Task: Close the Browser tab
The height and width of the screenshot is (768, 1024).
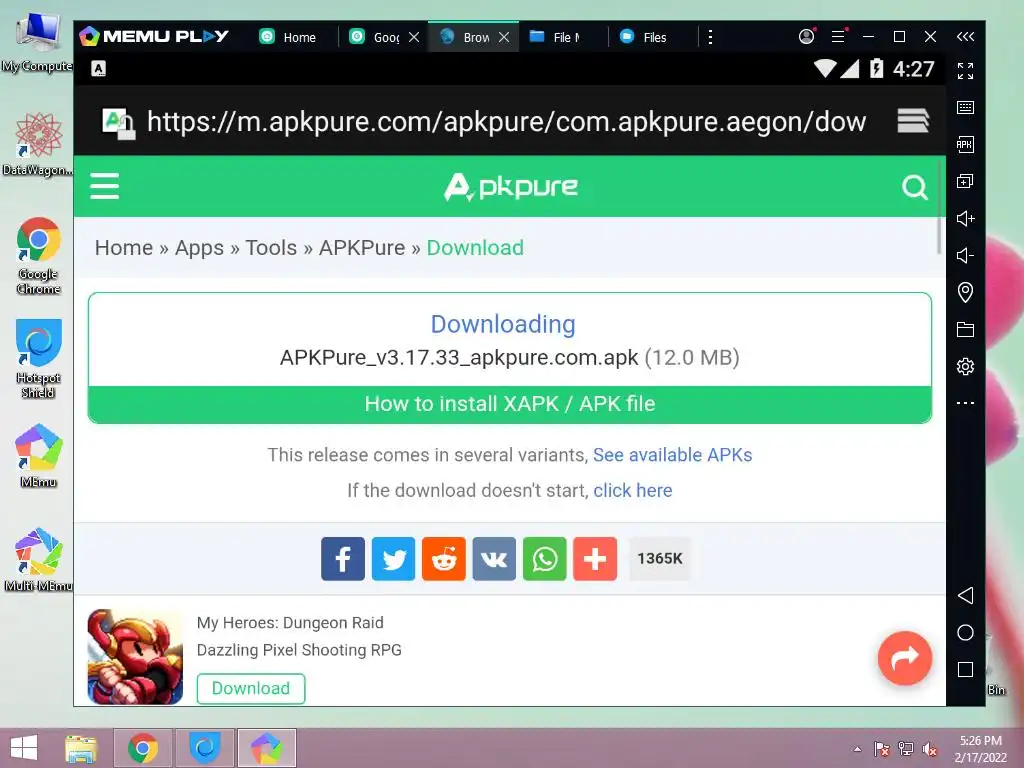Action: coord(504,37)
